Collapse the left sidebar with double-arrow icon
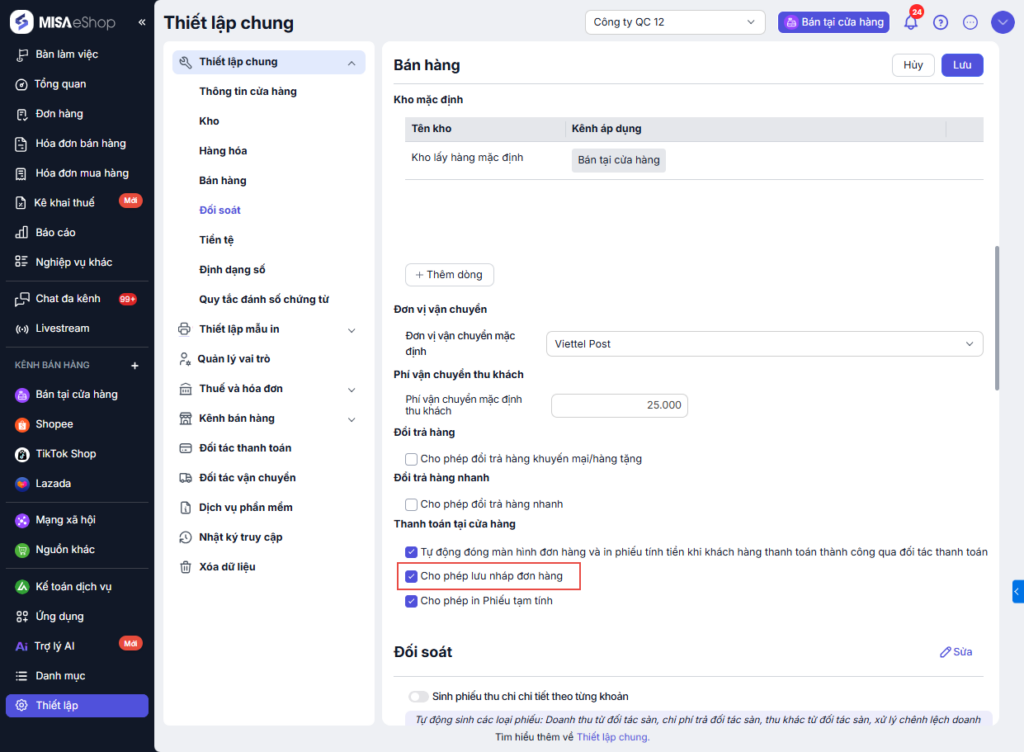 (x=142, y=22)
